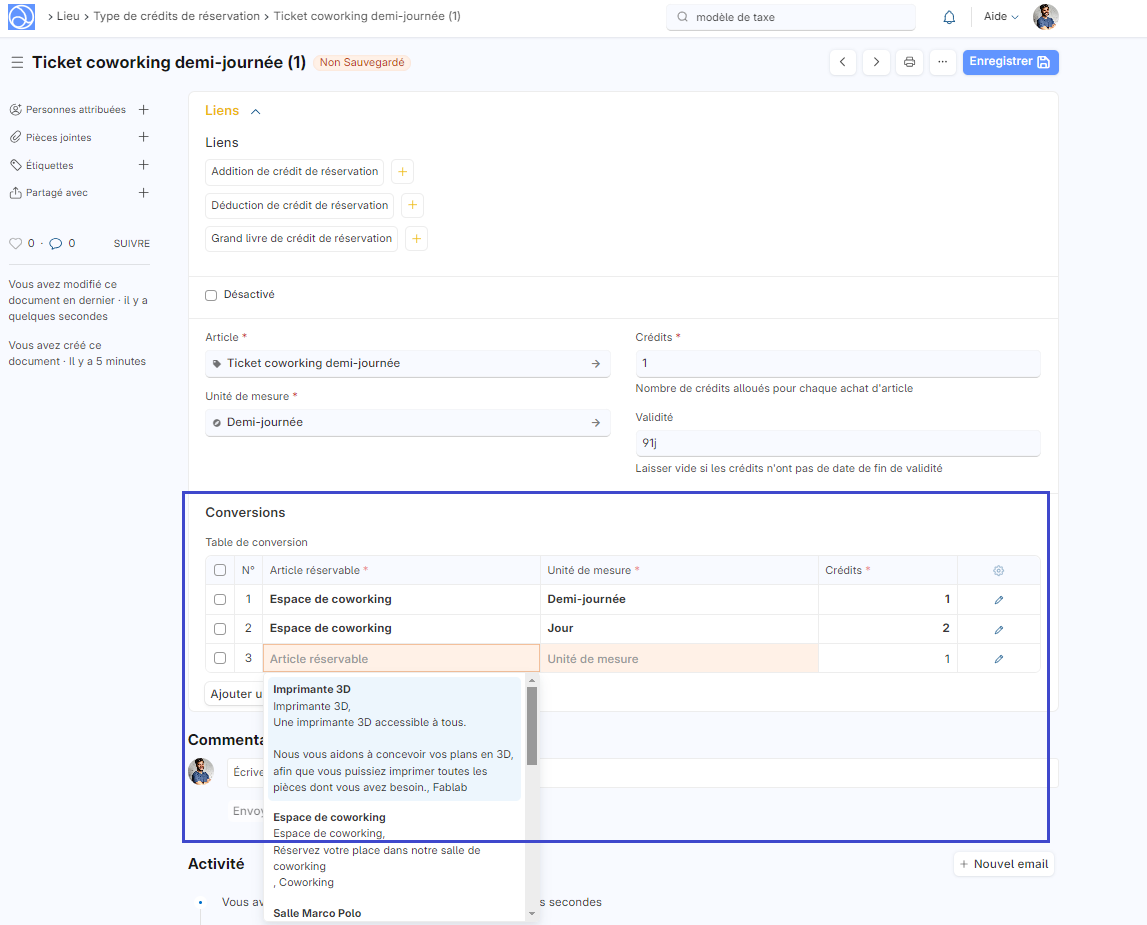
Task: Click the sidebar hamburger toggle icon
Action: click(x=17, y=63)
